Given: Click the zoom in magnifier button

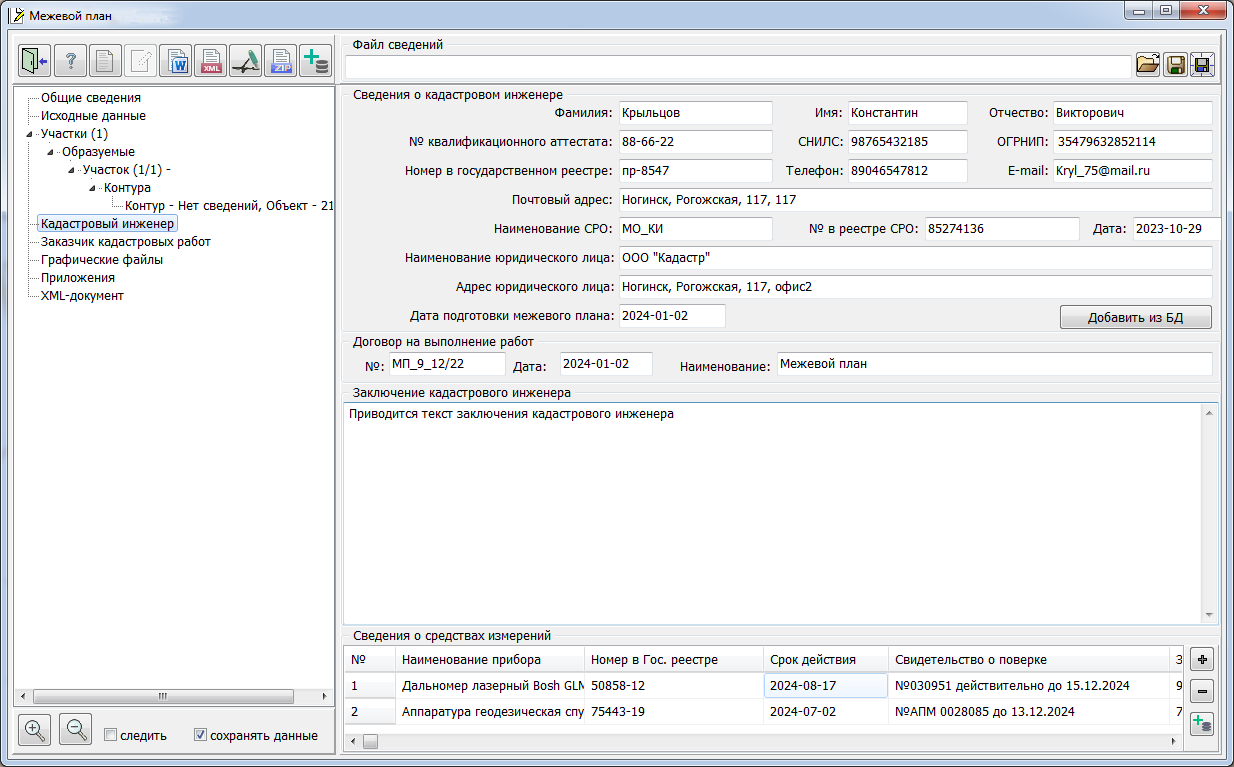Looking at the screenshot, I should [34, 730].
